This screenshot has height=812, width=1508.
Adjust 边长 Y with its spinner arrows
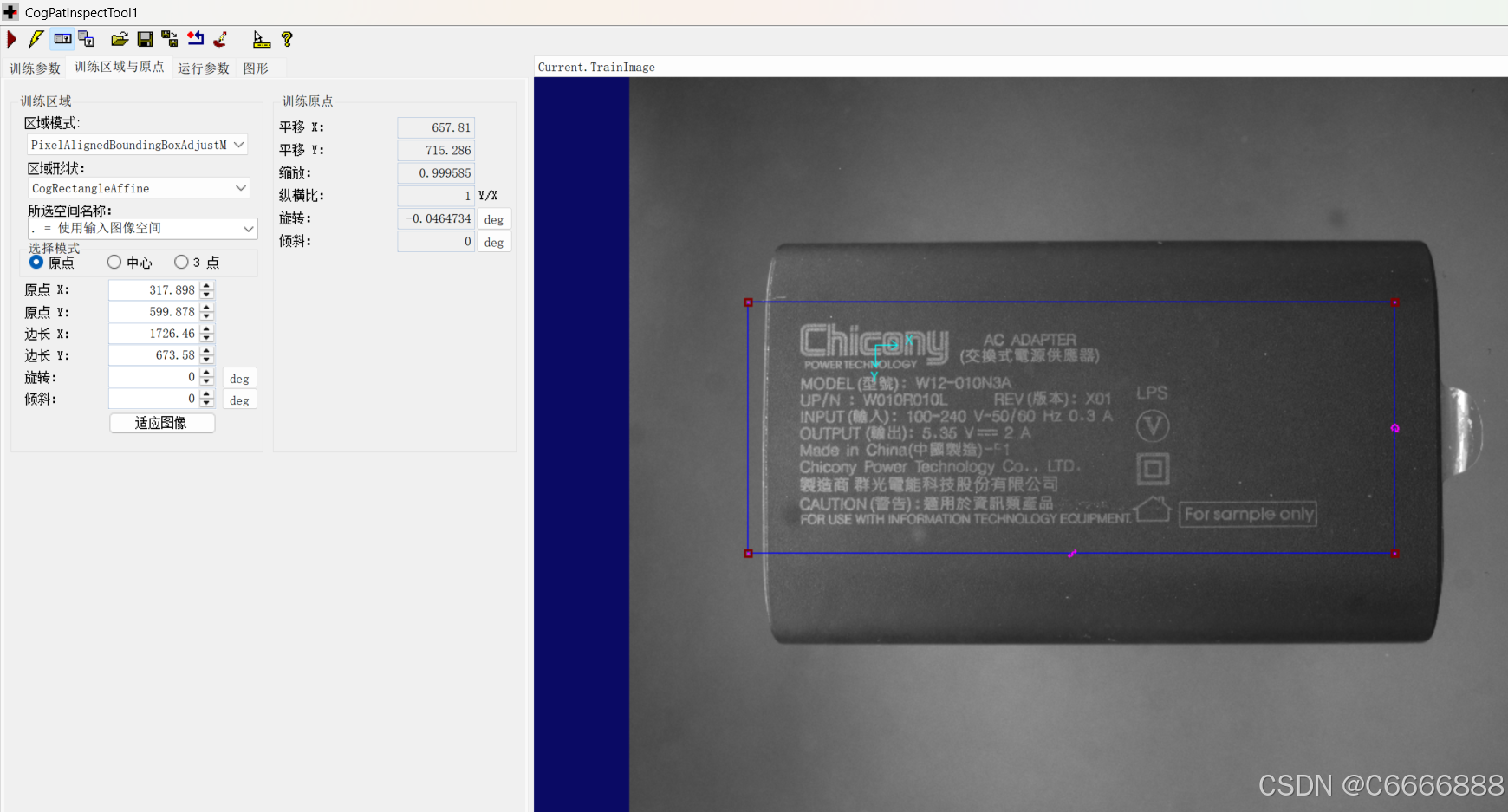point(207,354)
